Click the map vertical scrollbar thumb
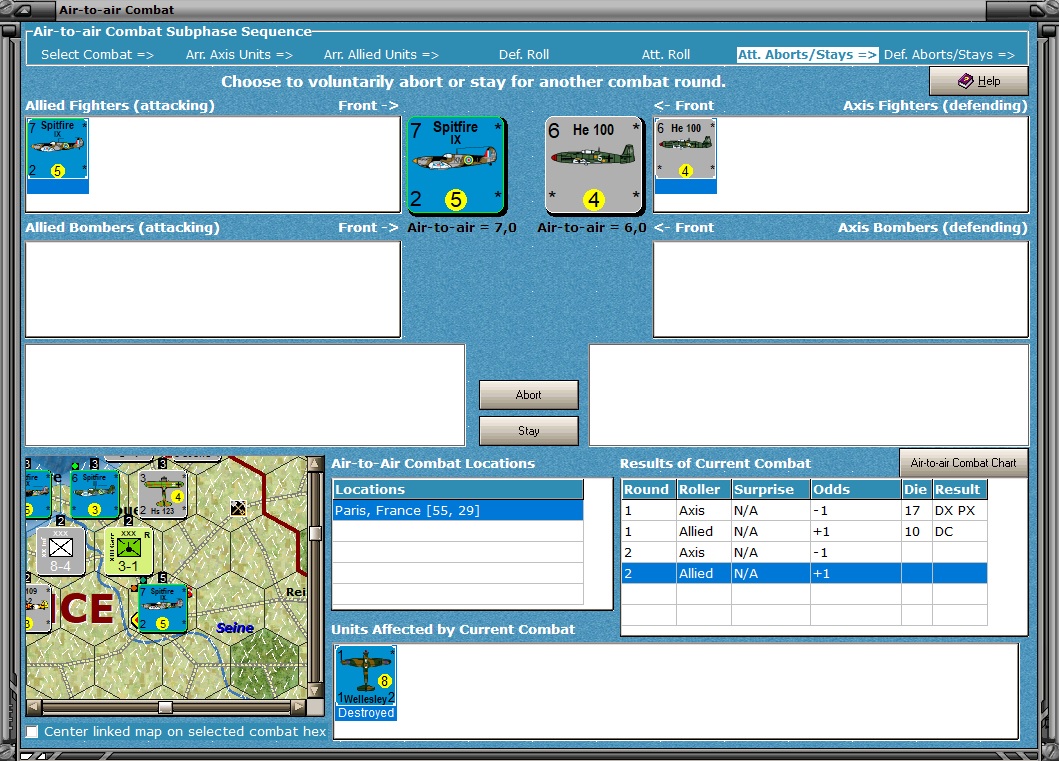Screen dimensions: 1059x761 pos(315,533)
